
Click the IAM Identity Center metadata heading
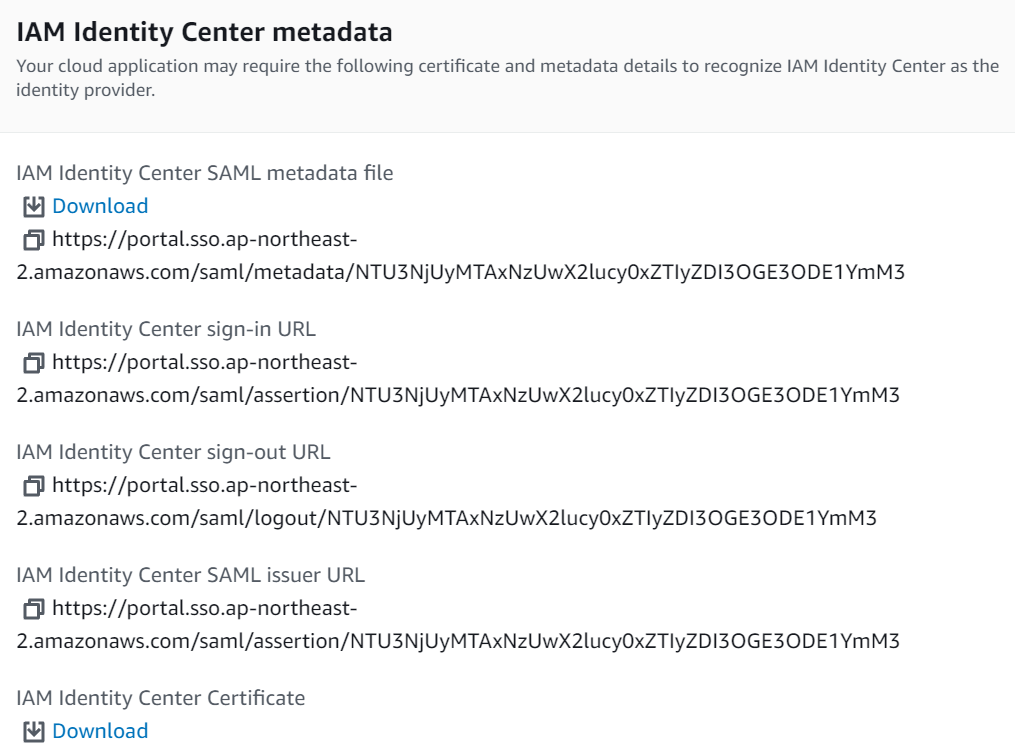[x=205, y=32]
